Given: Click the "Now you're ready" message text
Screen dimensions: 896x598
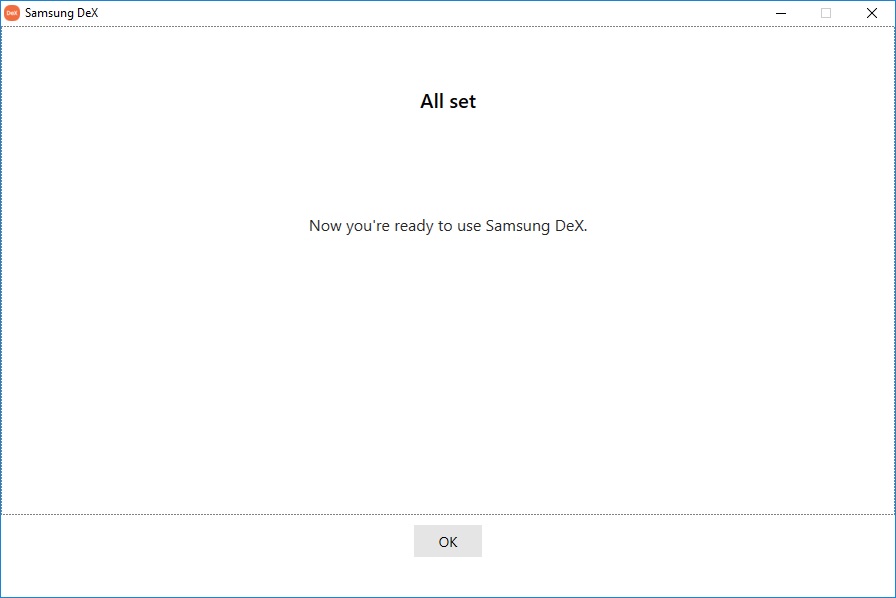Looking at the screenshot, I should click(x=448, y=226).
